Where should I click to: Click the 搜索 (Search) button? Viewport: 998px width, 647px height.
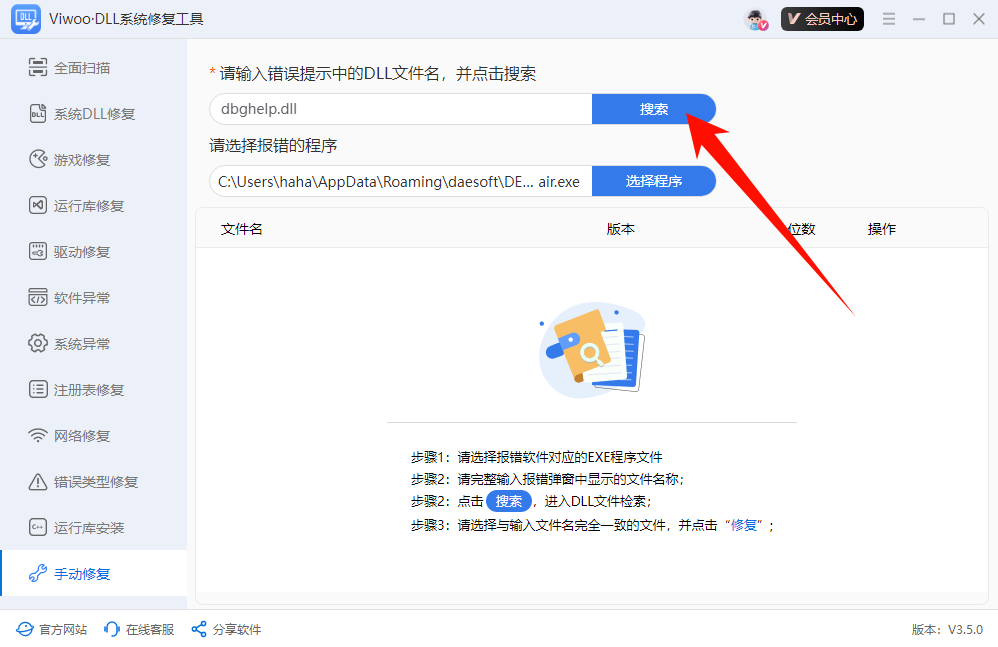coord(654,109)
